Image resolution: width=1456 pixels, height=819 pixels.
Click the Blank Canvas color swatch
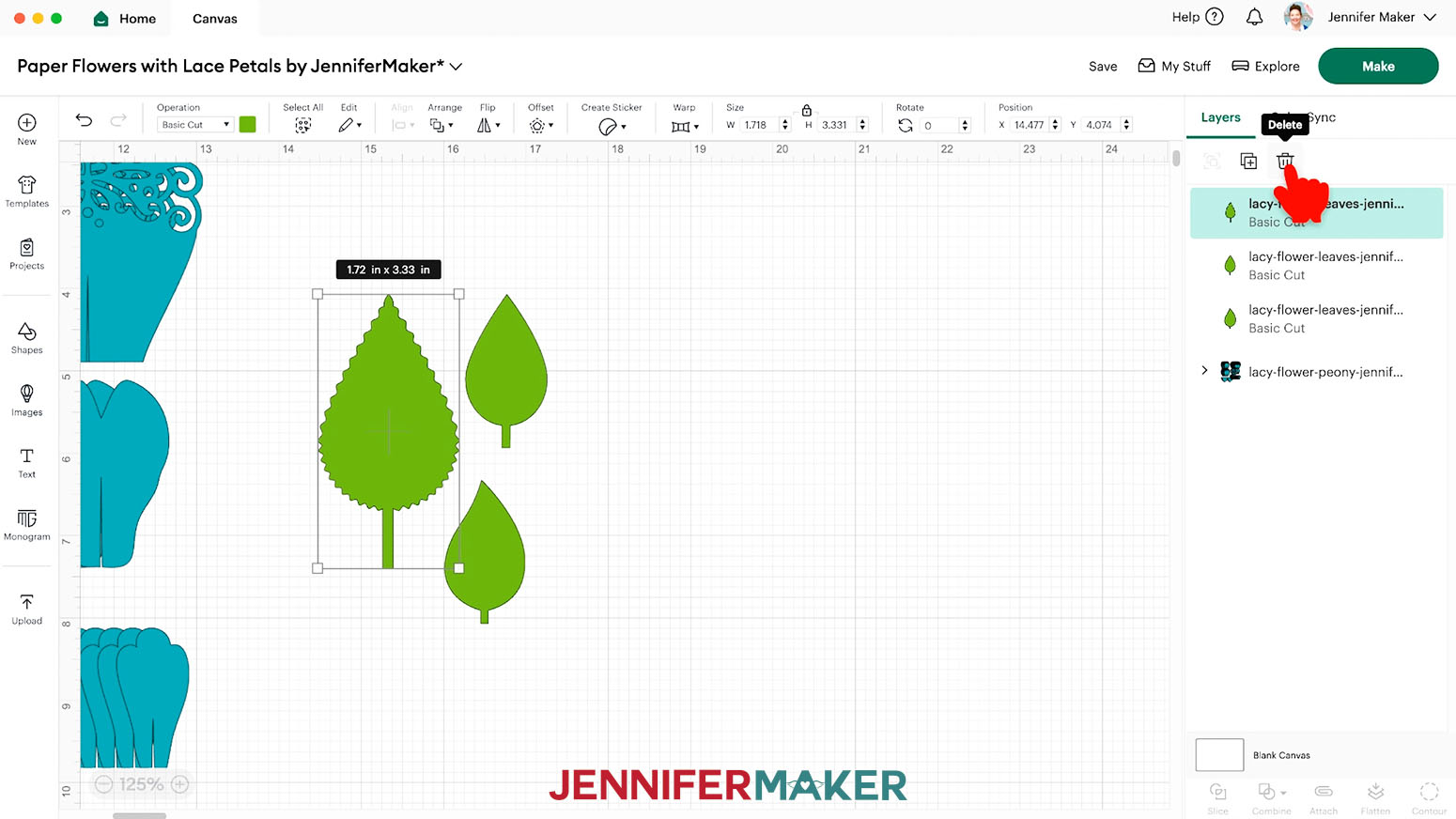[x=1219, y=754]
